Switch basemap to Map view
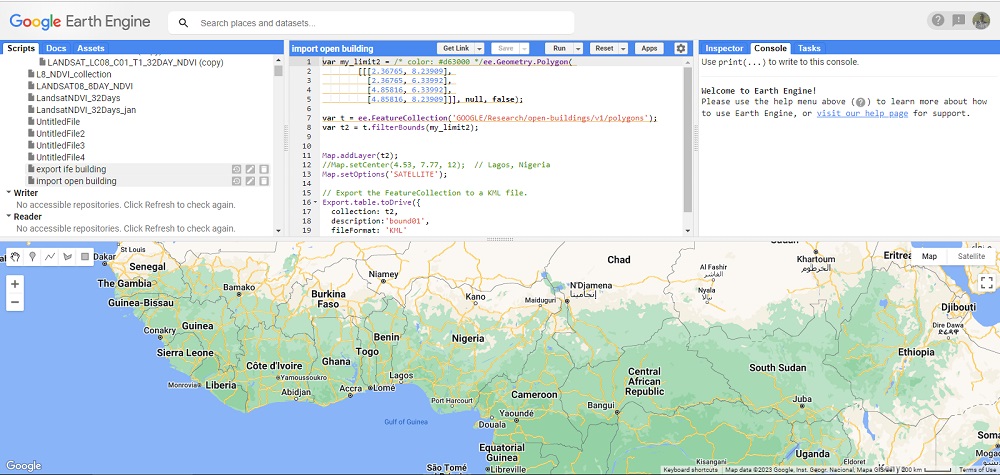The image size is (1000, 475). point(929,256)
